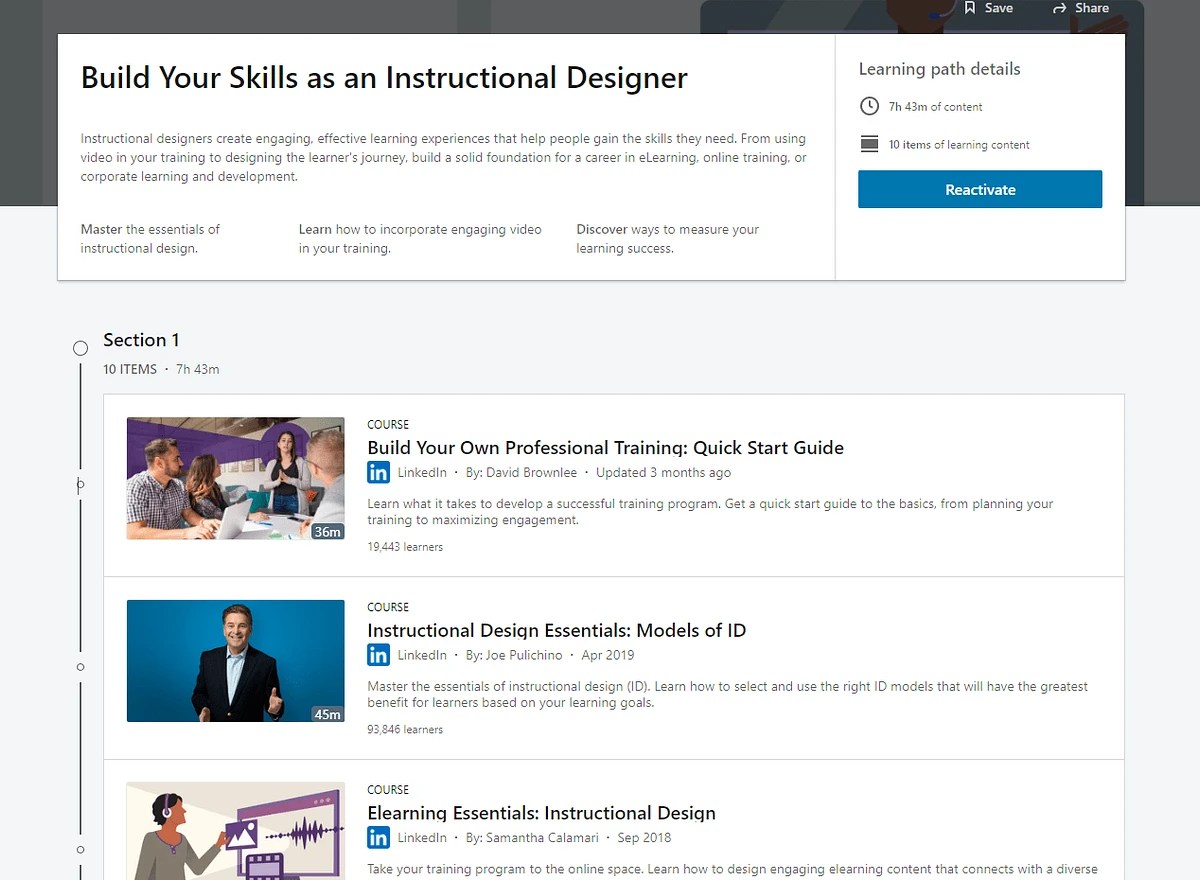The width and height of the screenshot is (1200, 880).
Task: Click Discover ways to measure learning success text
Action: pos(667,238)
